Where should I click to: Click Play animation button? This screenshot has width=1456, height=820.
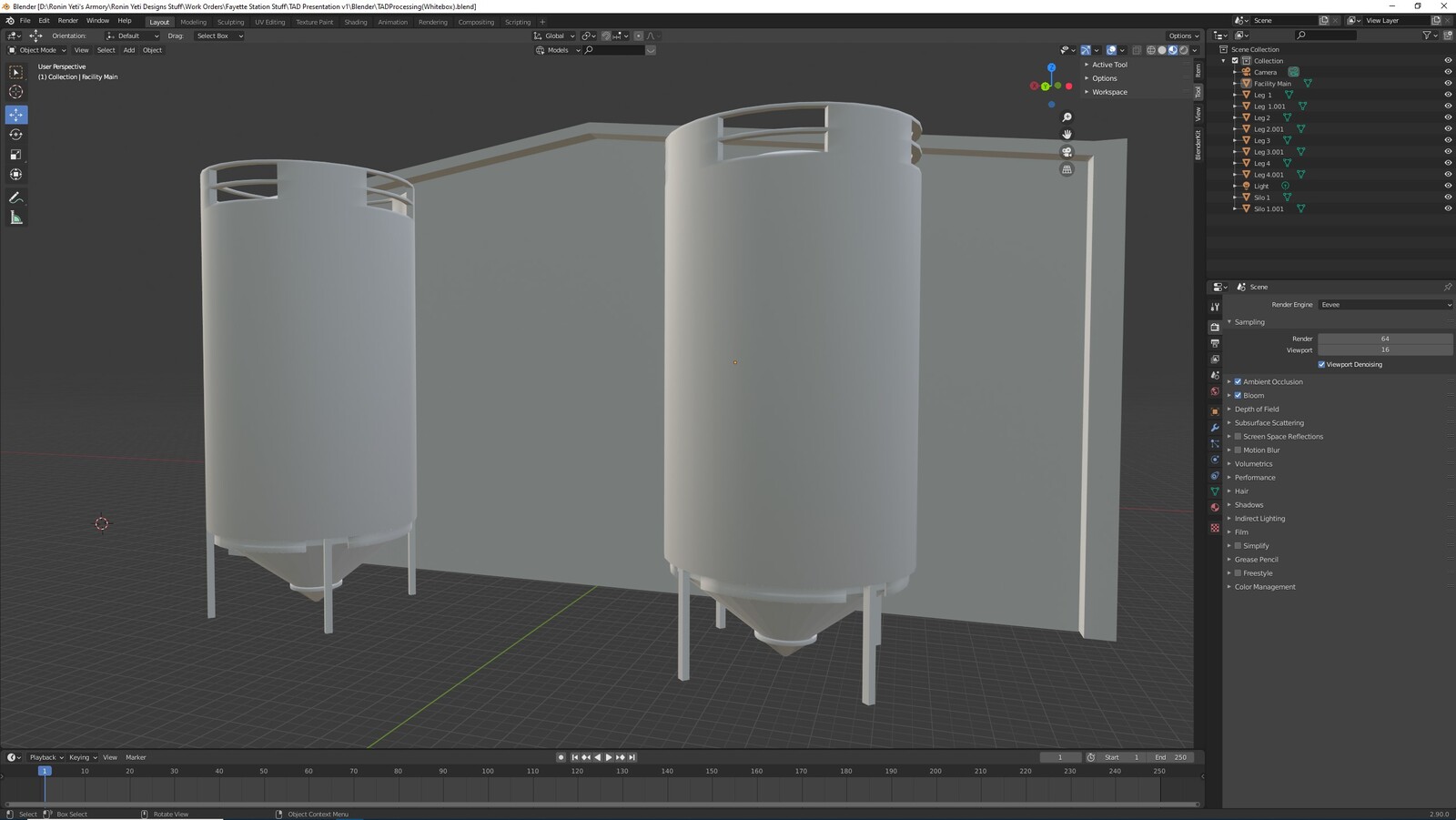click(609, 757)
